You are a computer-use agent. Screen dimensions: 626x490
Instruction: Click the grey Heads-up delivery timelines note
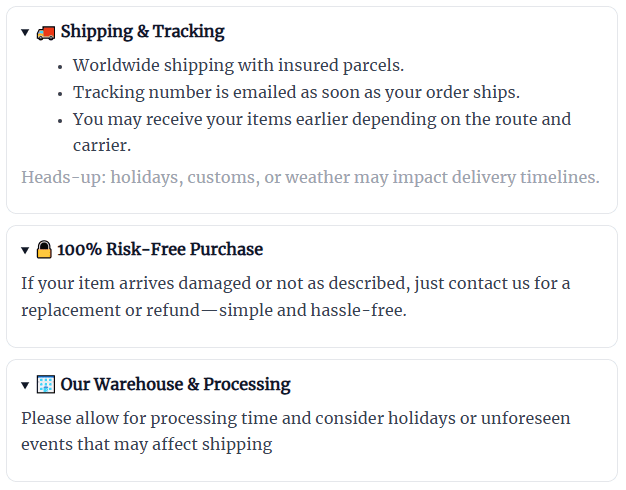point(310,178)
